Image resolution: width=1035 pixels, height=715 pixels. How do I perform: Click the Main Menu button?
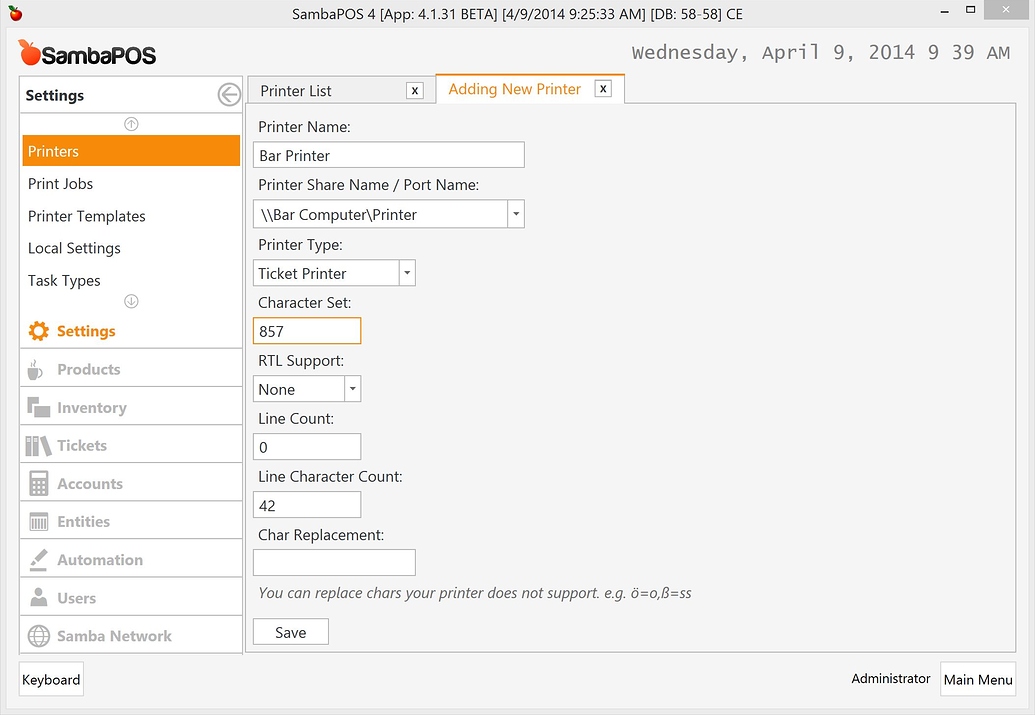pos(978,679)
